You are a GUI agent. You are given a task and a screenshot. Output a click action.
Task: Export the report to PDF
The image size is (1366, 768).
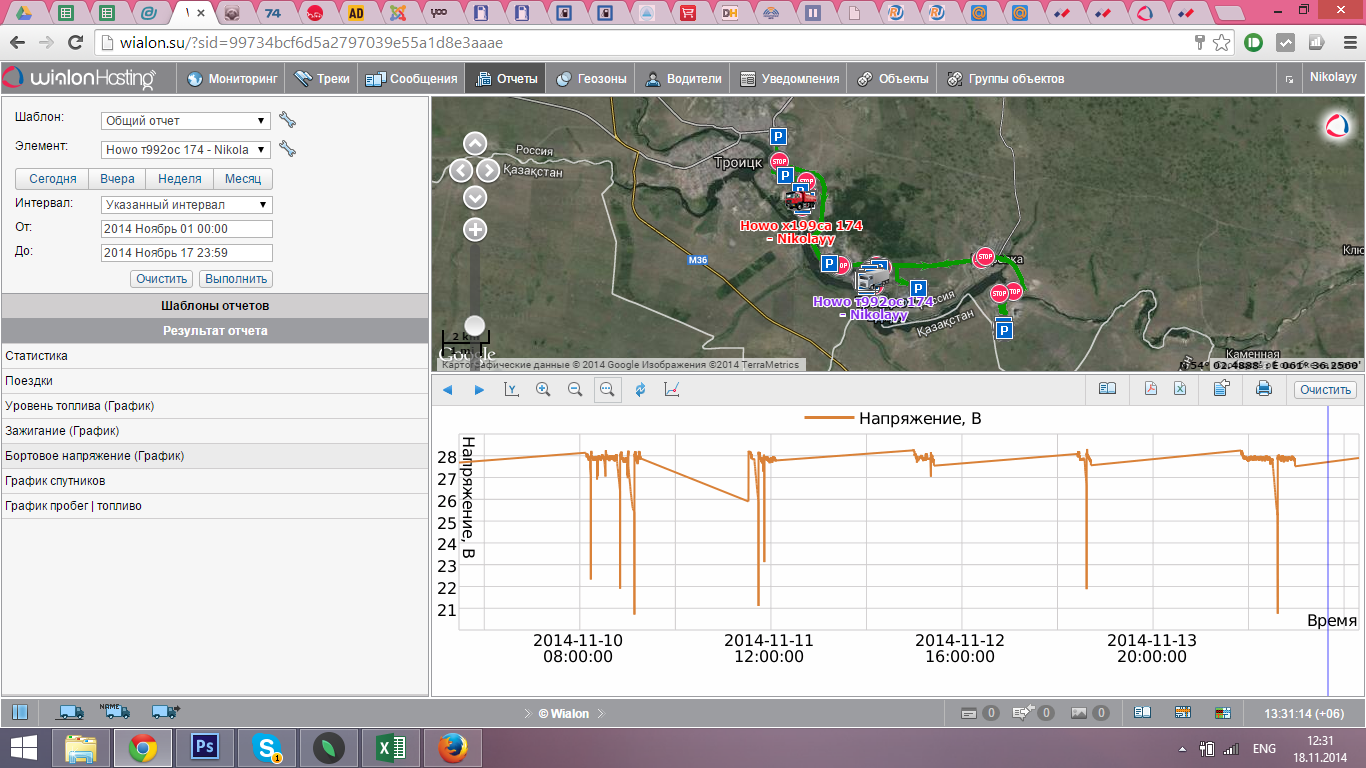click(x=1151, y=390)
